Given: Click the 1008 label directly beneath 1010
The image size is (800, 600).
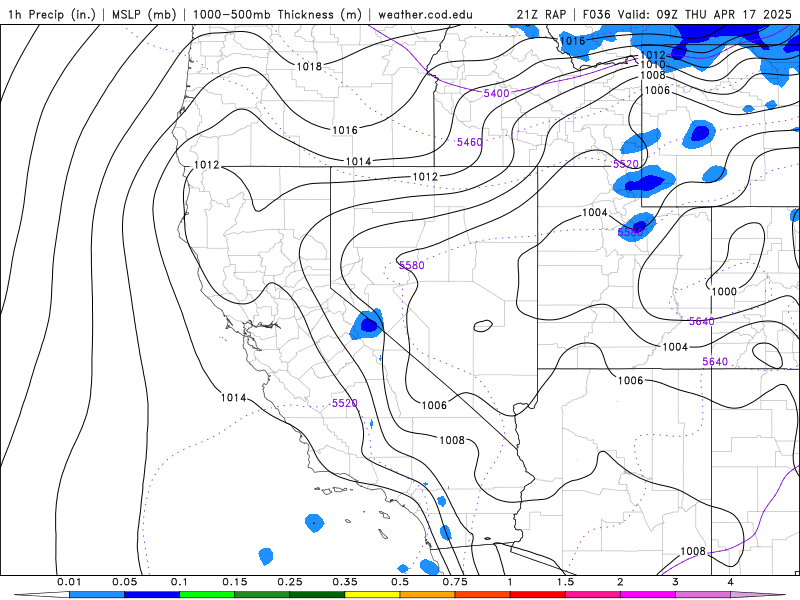Looking at the screenshot, I should click(x=653, y=76).
